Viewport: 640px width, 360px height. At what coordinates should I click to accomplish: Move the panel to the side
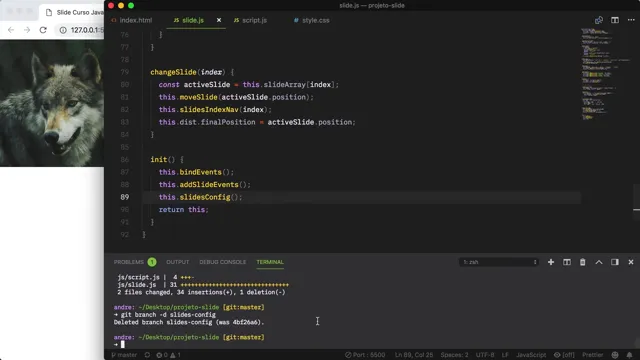[x=615, y=262]
